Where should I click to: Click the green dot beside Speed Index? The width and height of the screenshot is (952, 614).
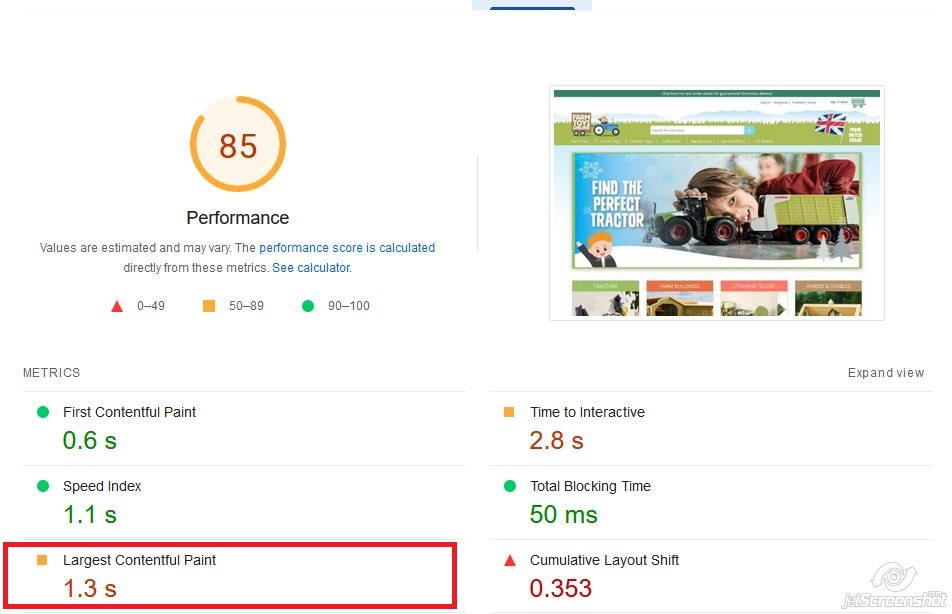[43, 486]
